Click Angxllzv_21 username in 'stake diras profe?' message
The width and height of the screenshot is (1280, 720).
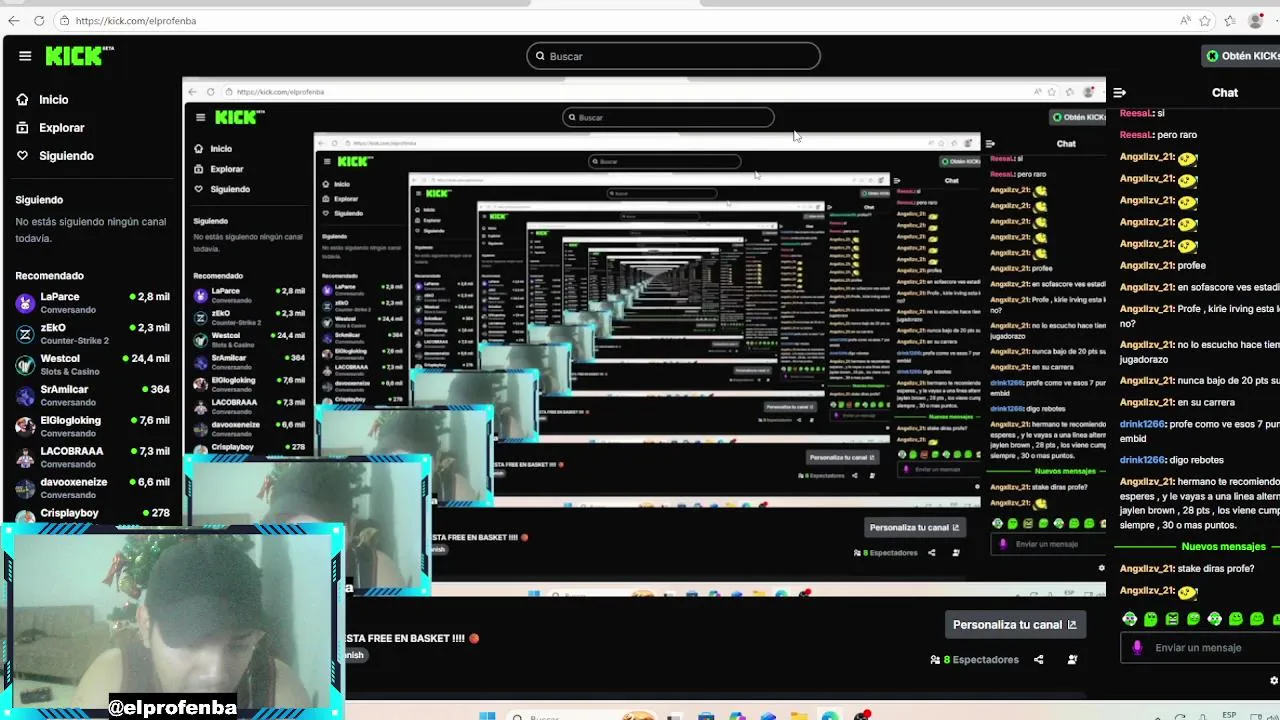1147,569
